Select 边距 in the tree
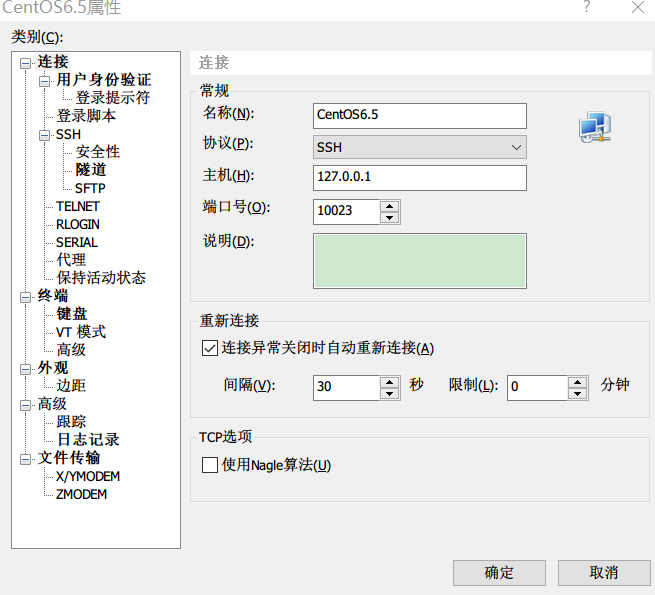Viewport: 655px width, 595px height. (x=71, y=386)
